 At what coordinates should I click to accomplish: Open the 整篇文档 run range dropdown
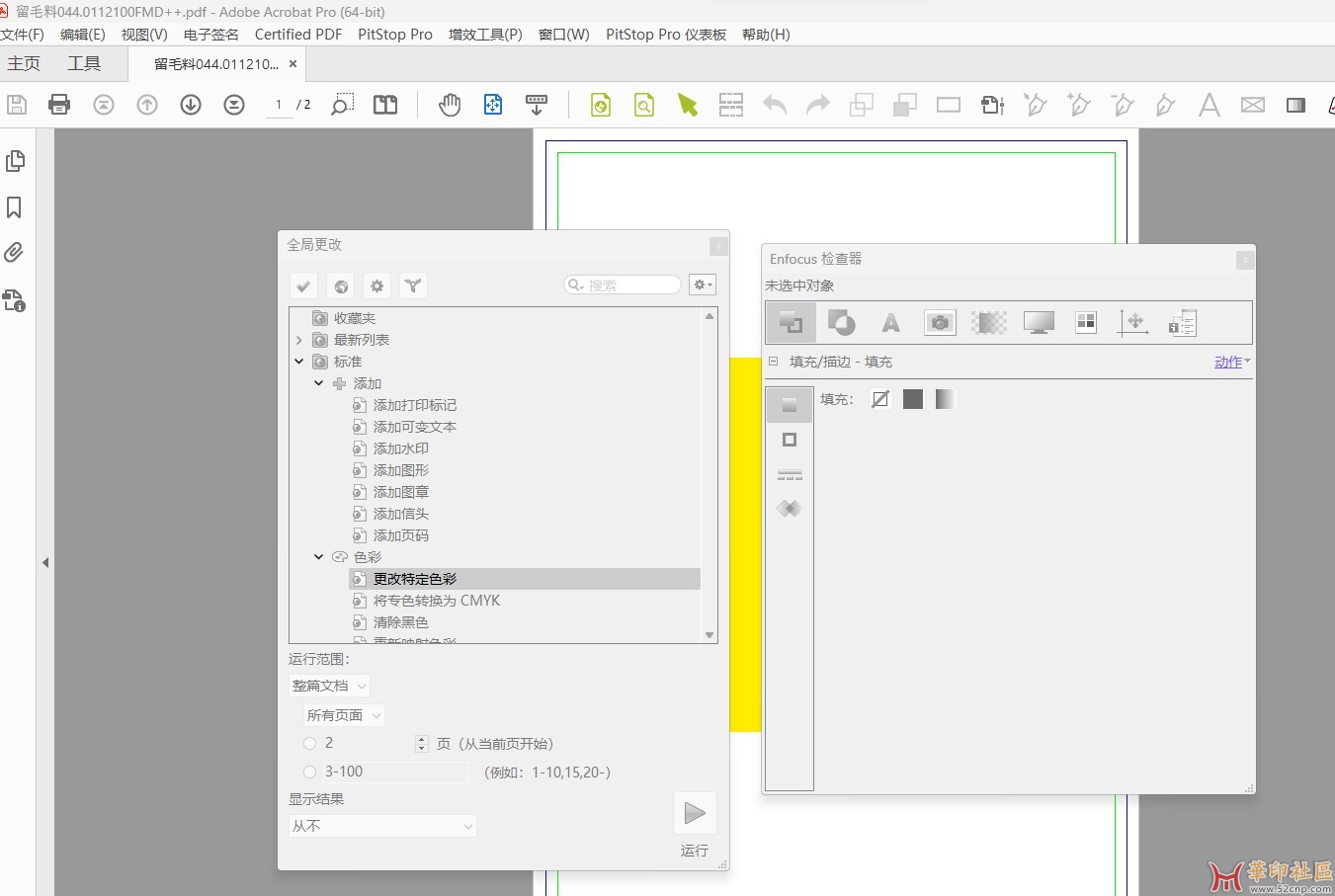[x=329, y=686]
